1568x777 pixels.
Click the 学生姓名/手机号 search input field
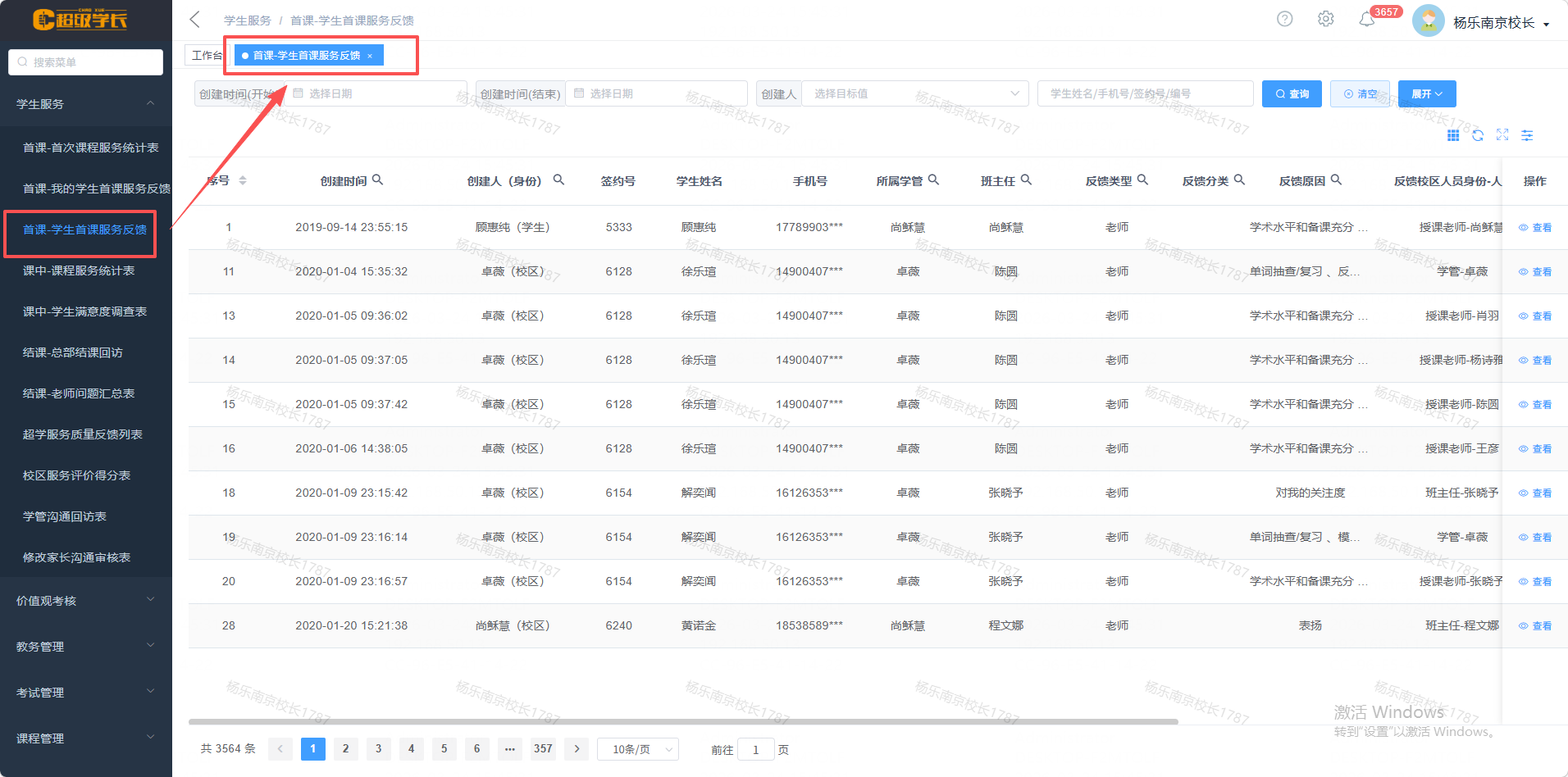pos(1144,93)
